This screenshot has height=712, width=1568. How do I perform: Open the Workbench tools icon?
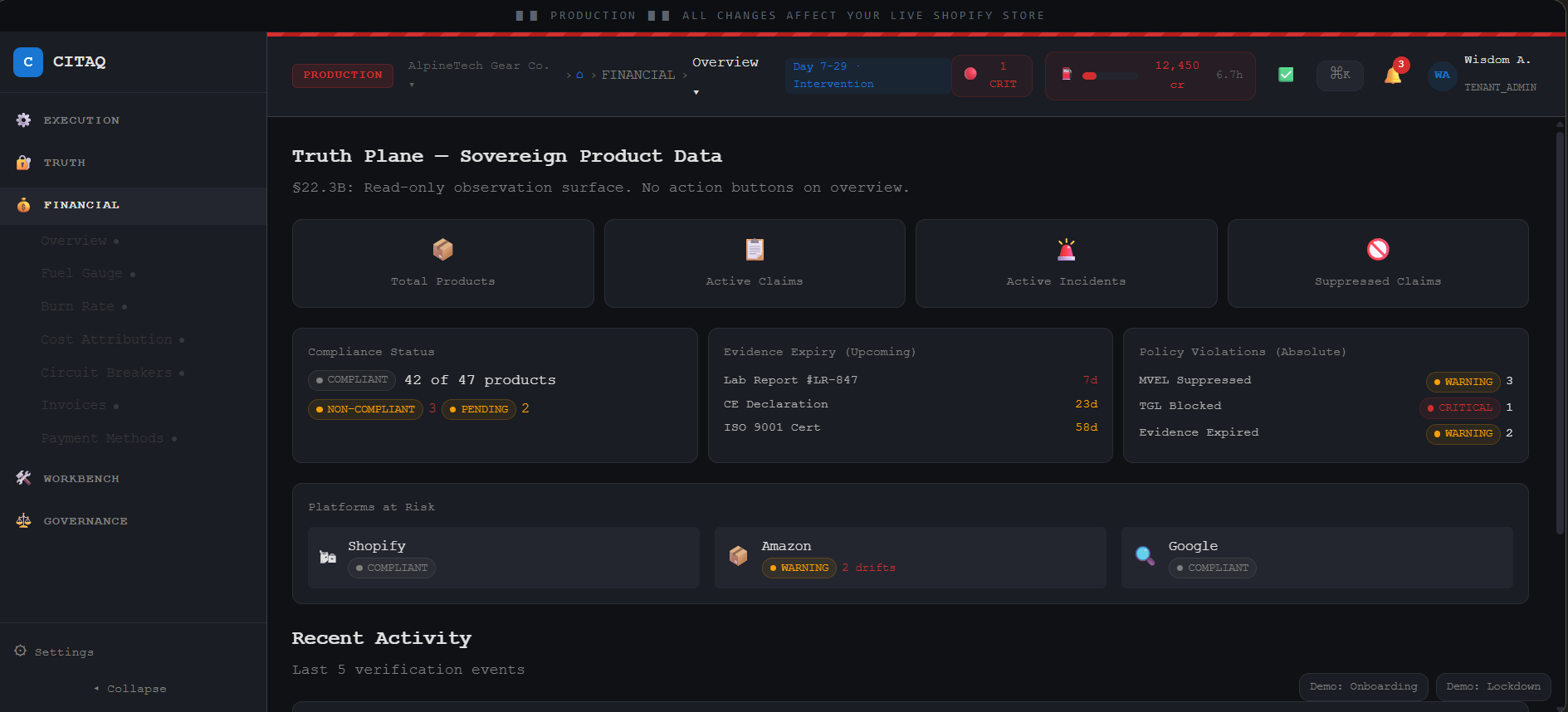(23, 478)
